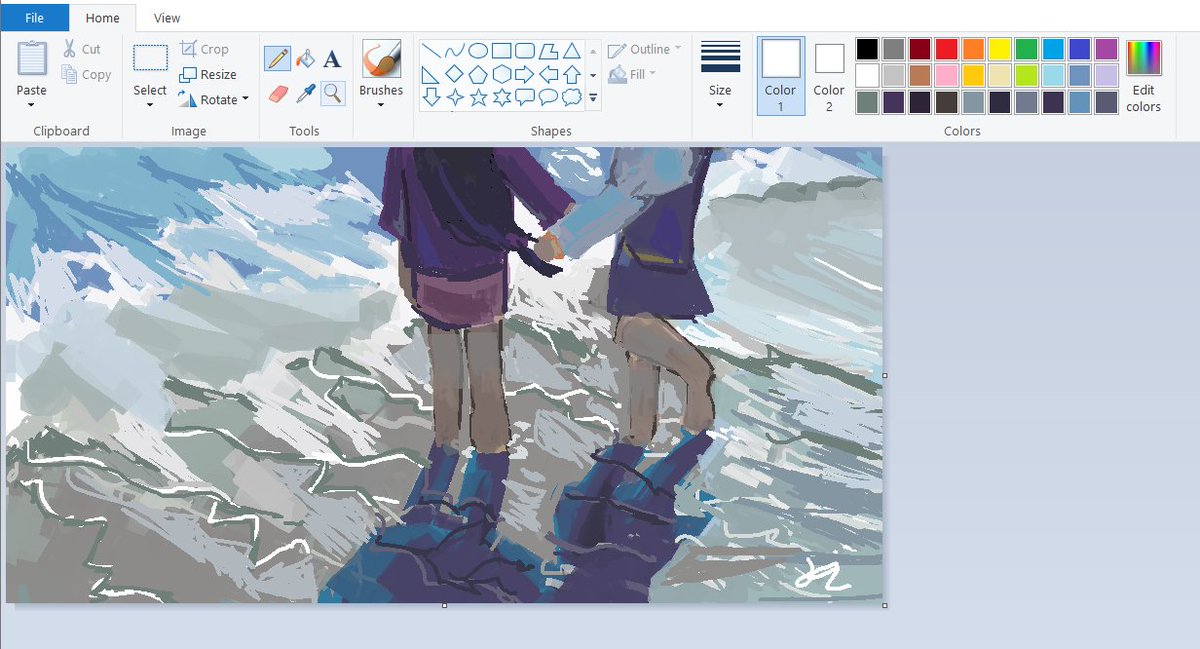Open the Select dropdown arrow
The image size is (1200, 649).
(150, 104)
